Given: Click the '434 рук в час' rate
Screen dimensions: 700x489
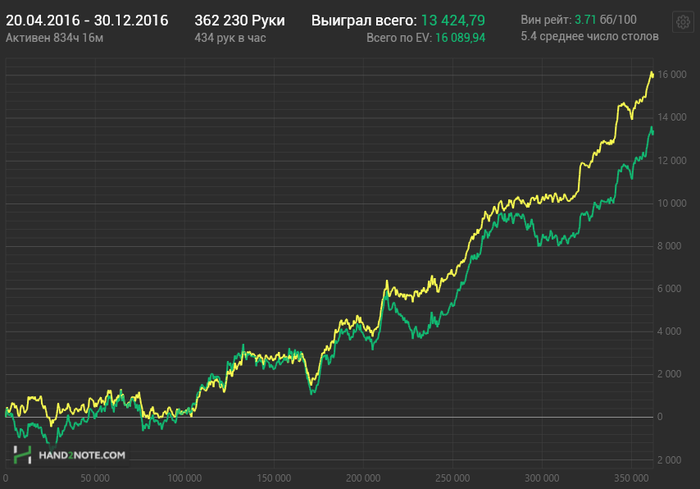Looking at the screenshot, I should point(230,38).
